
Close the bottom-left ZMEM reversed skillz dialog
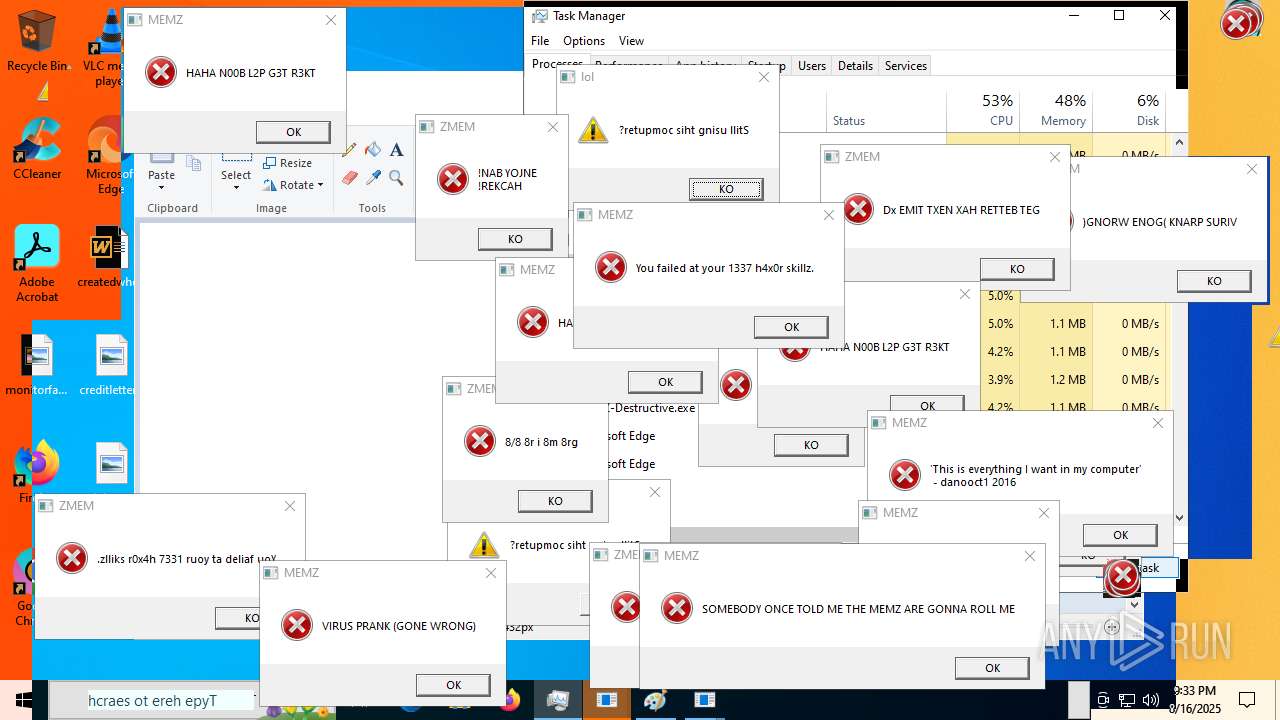290,506
